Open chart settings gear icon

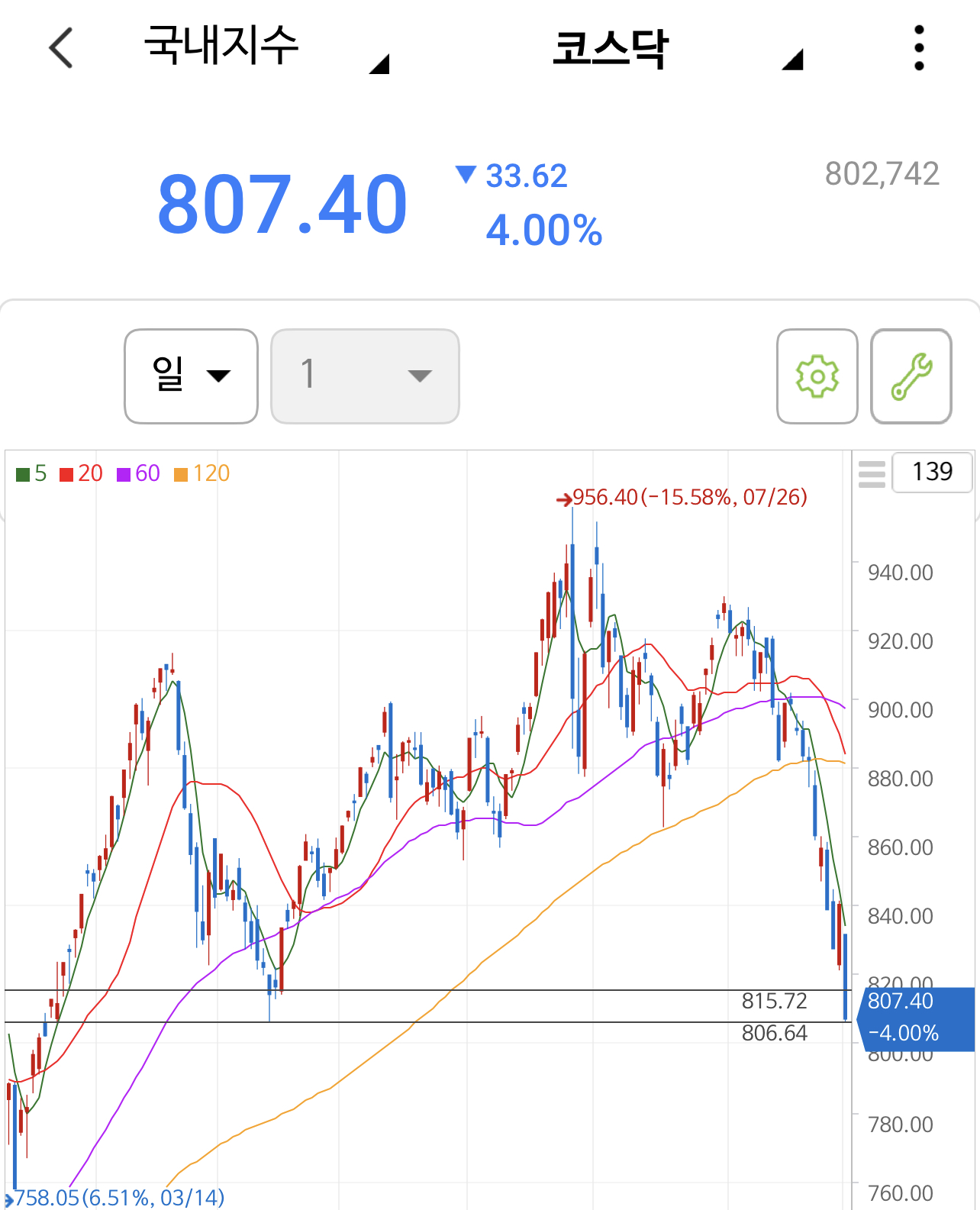tap(817, 376)
